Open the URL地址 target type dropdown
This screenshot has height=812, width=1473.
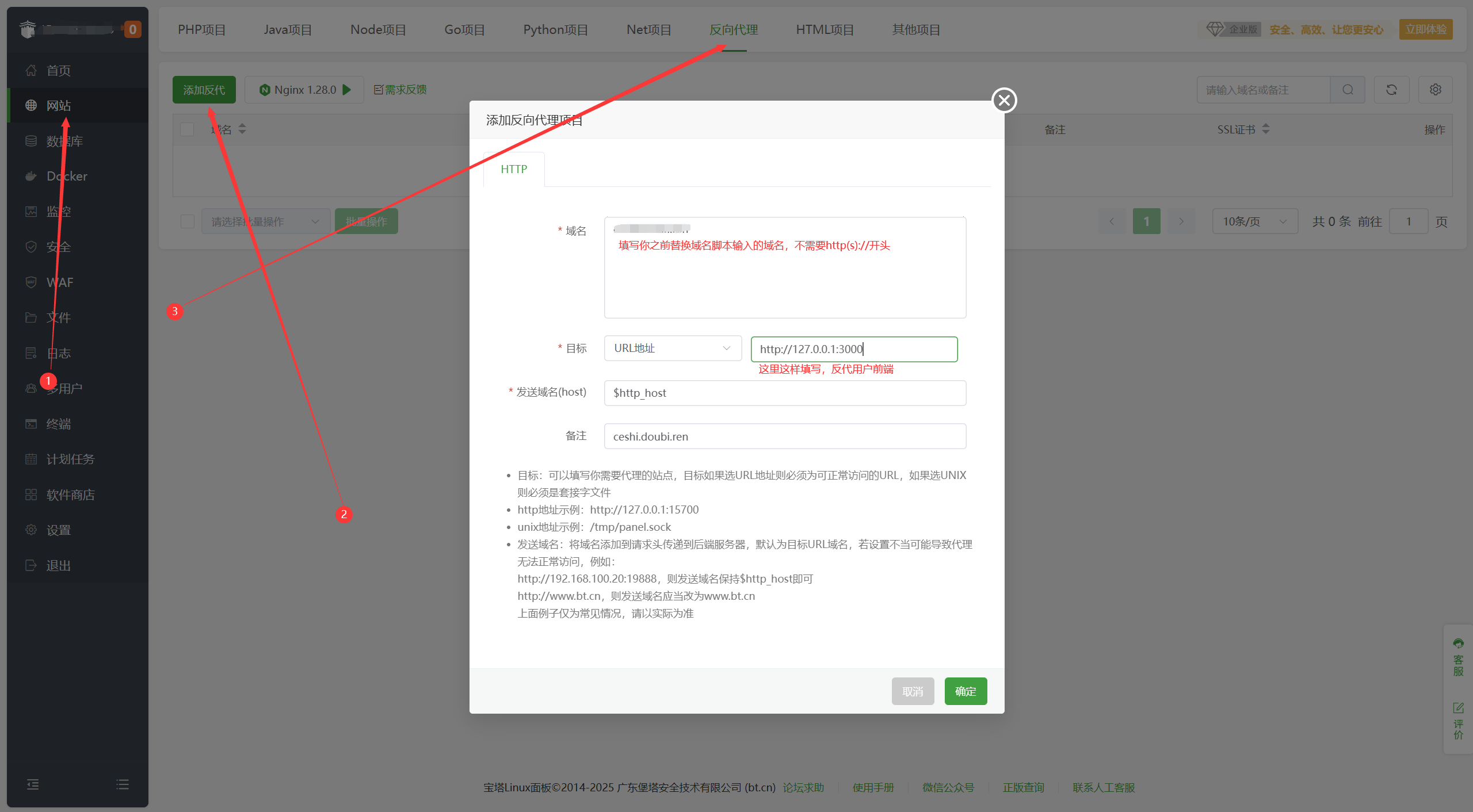pyautogui.click(x=673, y=348)
